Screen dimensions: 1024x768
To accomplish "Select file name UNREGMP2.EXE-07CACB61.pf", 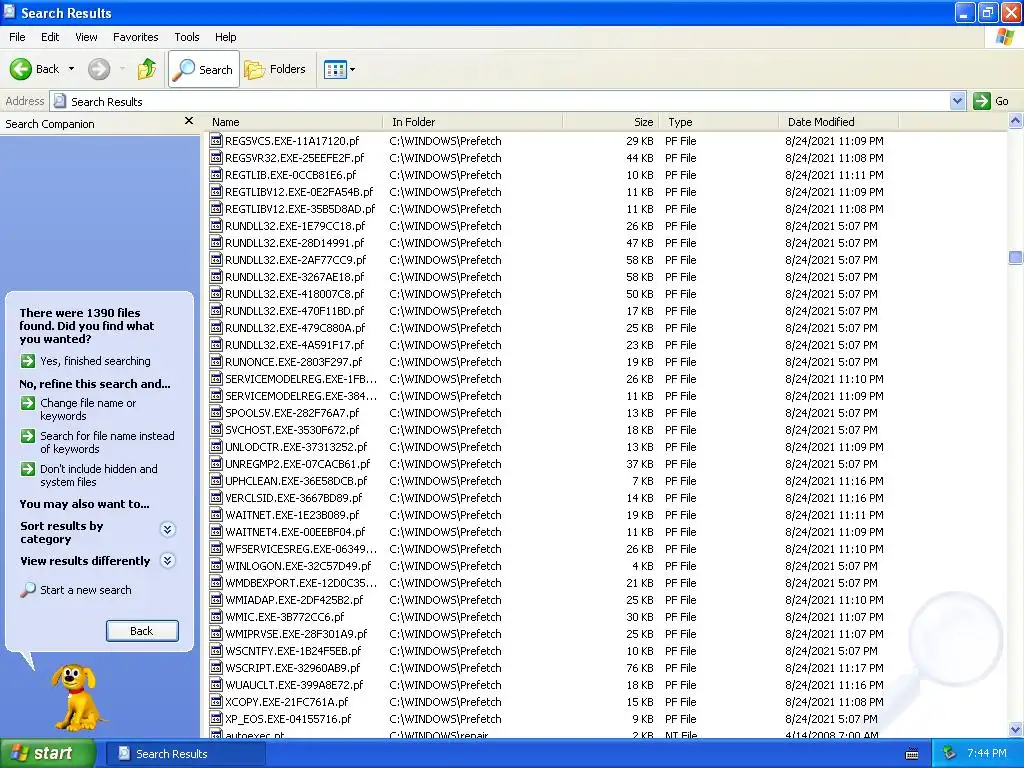I will (x=297, y=464).
